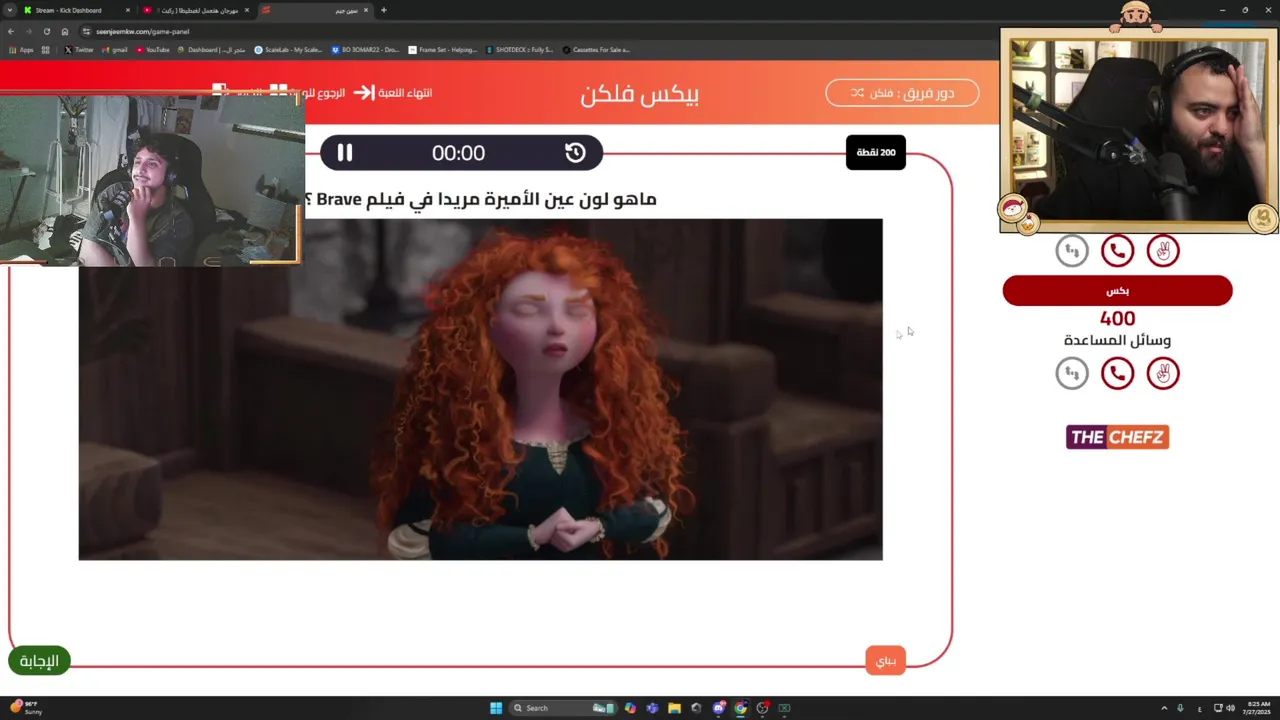
Task: Close the Stream - Kick Dashboard tab
Action: tap(127, 10)
